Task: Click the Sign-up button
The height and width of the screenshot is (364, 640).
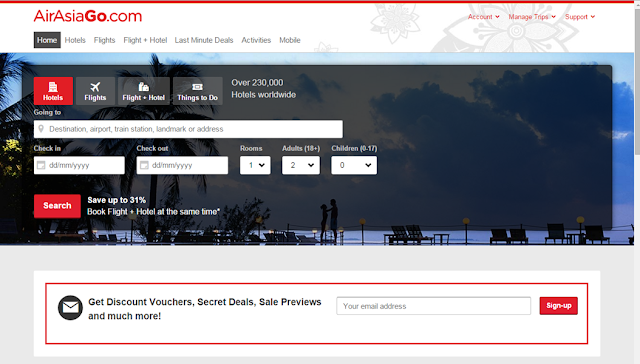Action: coord(558,306)
